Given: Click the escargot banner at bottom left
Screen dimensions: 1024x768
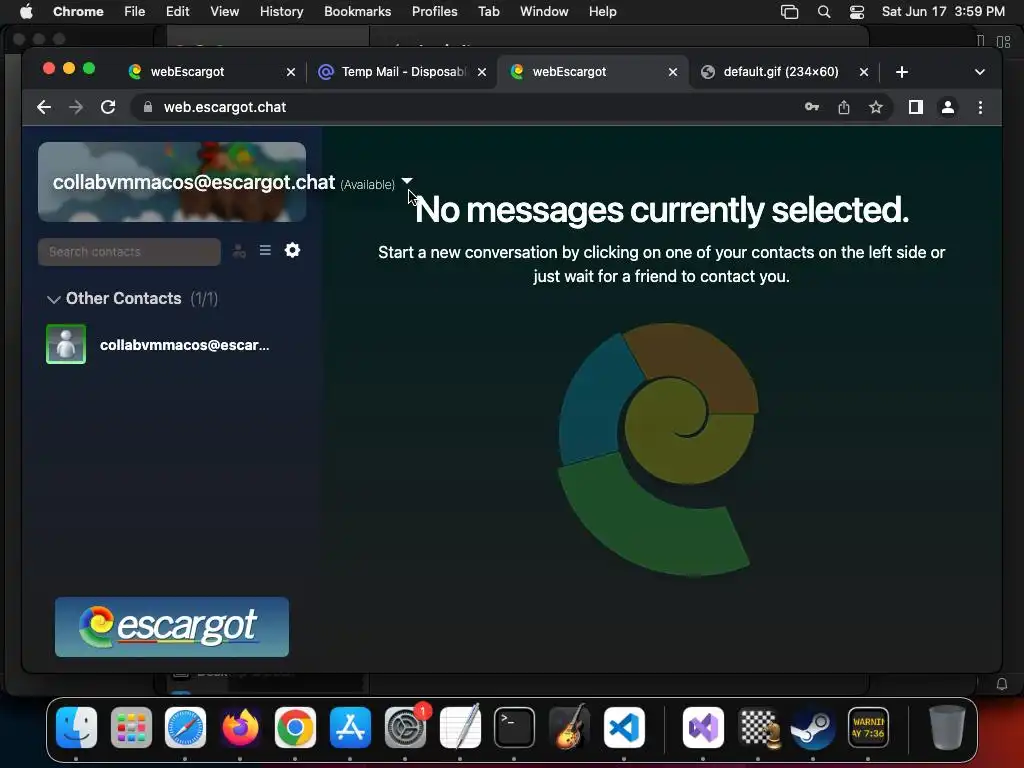Looking at the screenshot, I should [x=172, y=627].
